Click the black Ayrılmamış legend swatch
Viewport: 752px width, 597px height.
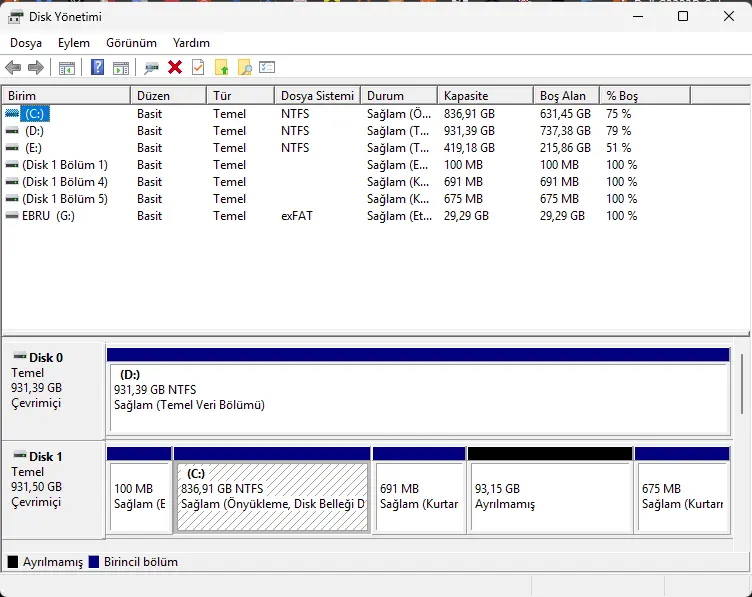(x=13, y=562)
